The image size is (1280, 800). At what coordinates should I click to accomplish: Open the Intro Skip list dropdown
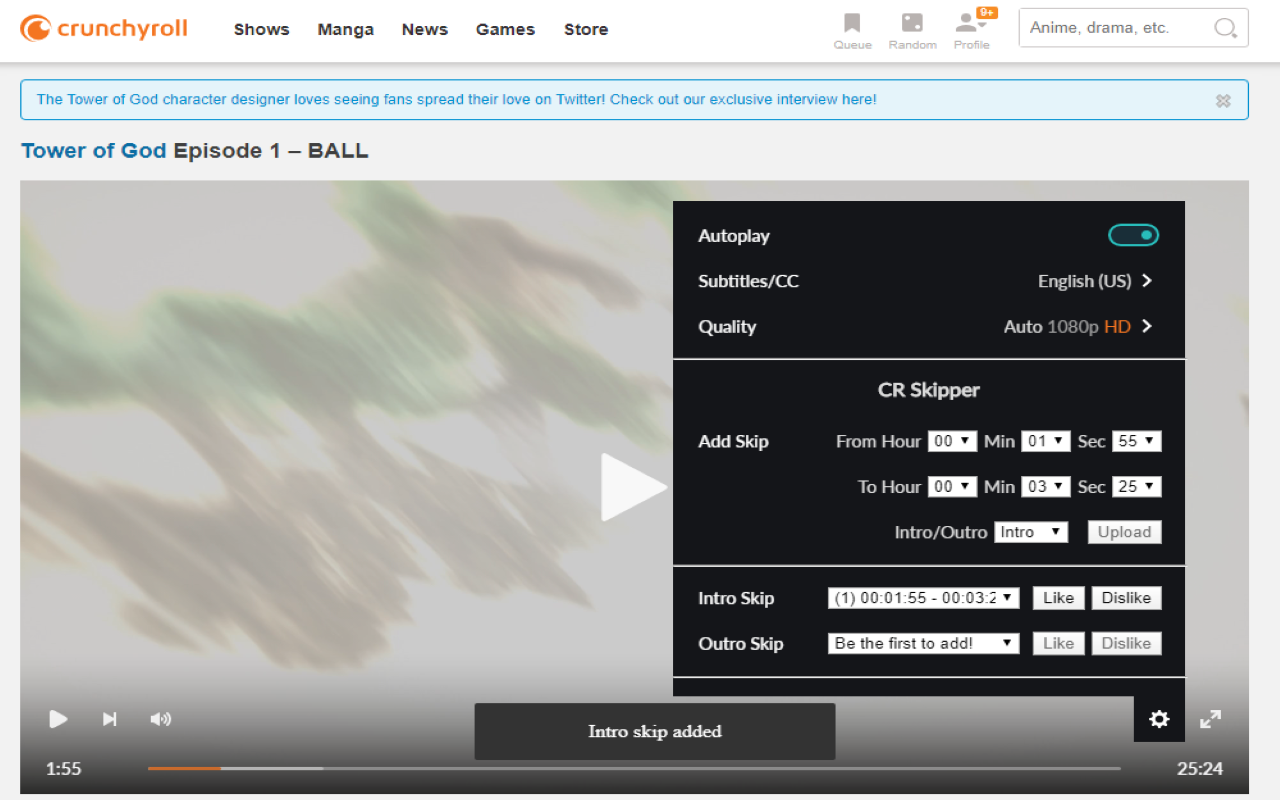click(923, 598)
